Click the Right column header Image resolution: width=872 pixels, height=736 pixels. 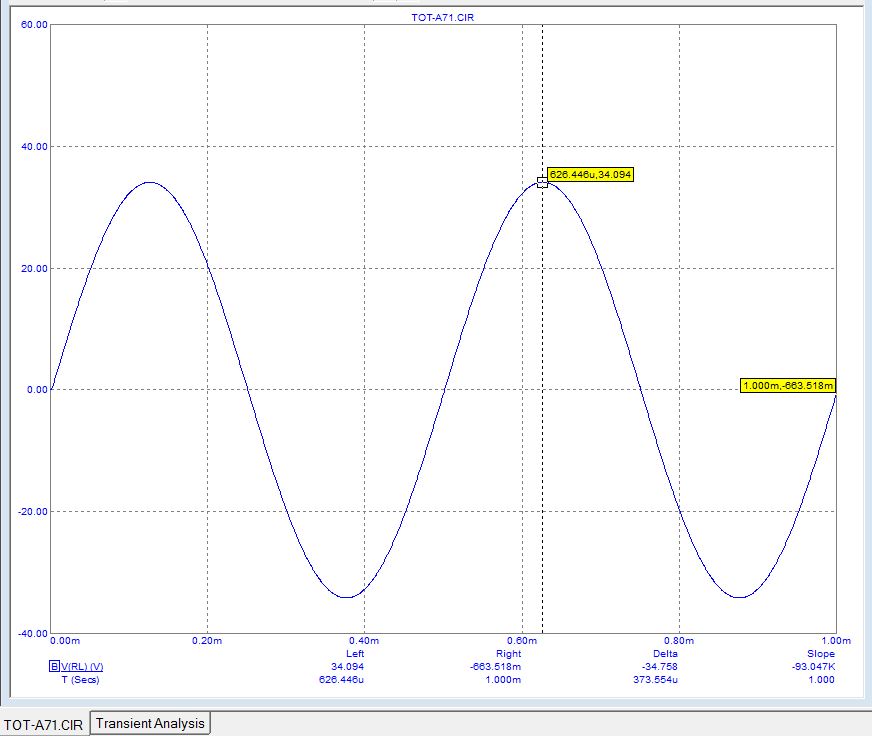508,654
